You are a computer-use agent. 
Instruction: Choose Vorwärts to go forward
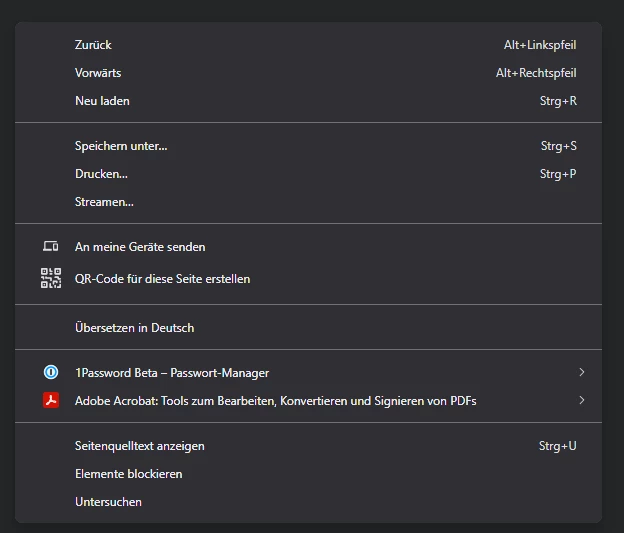click(x=98, y=73)
